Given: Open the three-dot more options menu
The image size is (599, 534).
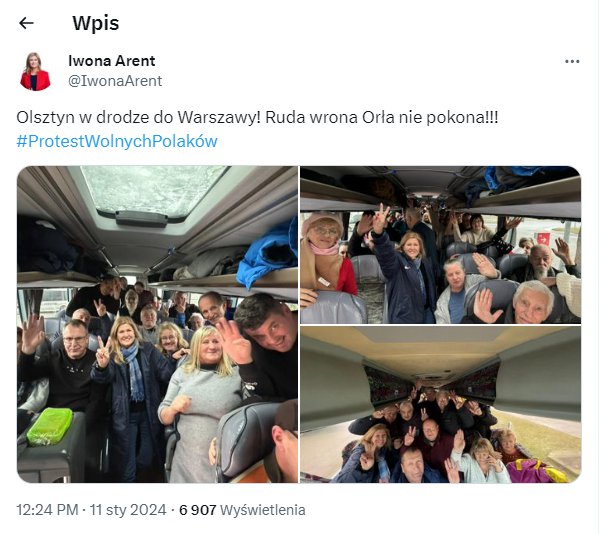Looking at the screenshot, I should [x=572, y=61].
